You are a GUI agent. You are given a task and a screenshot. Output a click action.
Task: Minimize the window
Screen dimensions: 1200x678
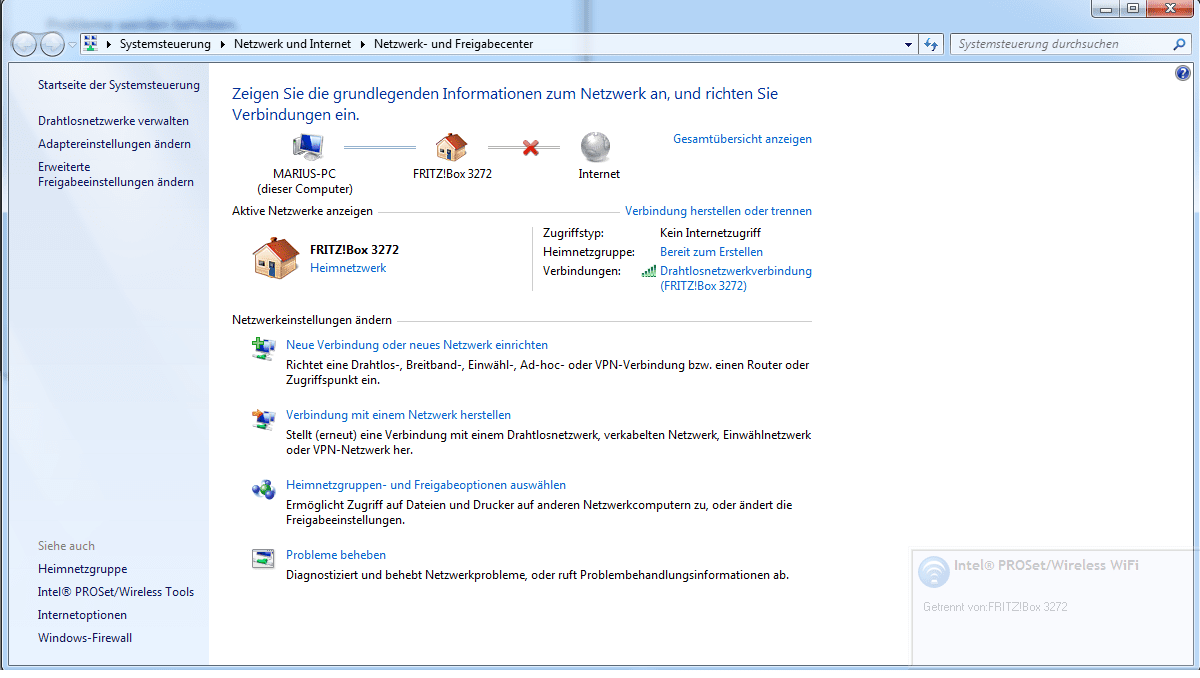[1105, 8]
